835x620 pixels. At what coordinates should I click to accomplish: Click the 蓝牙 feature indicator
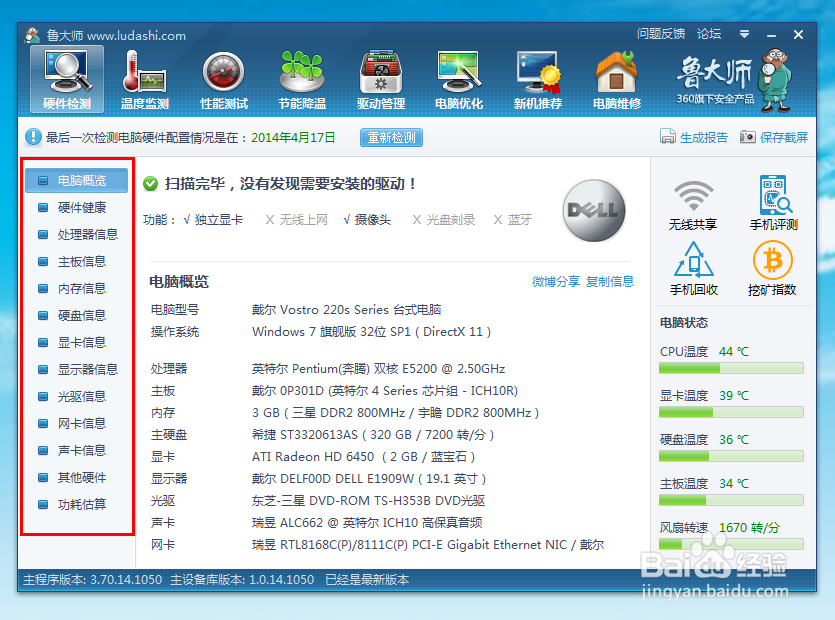513,219
